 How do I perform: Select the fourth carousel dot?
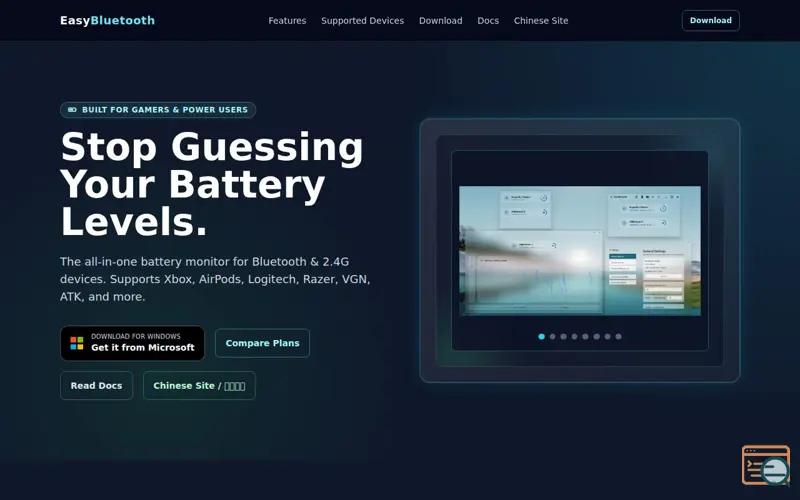click(574, 336)
